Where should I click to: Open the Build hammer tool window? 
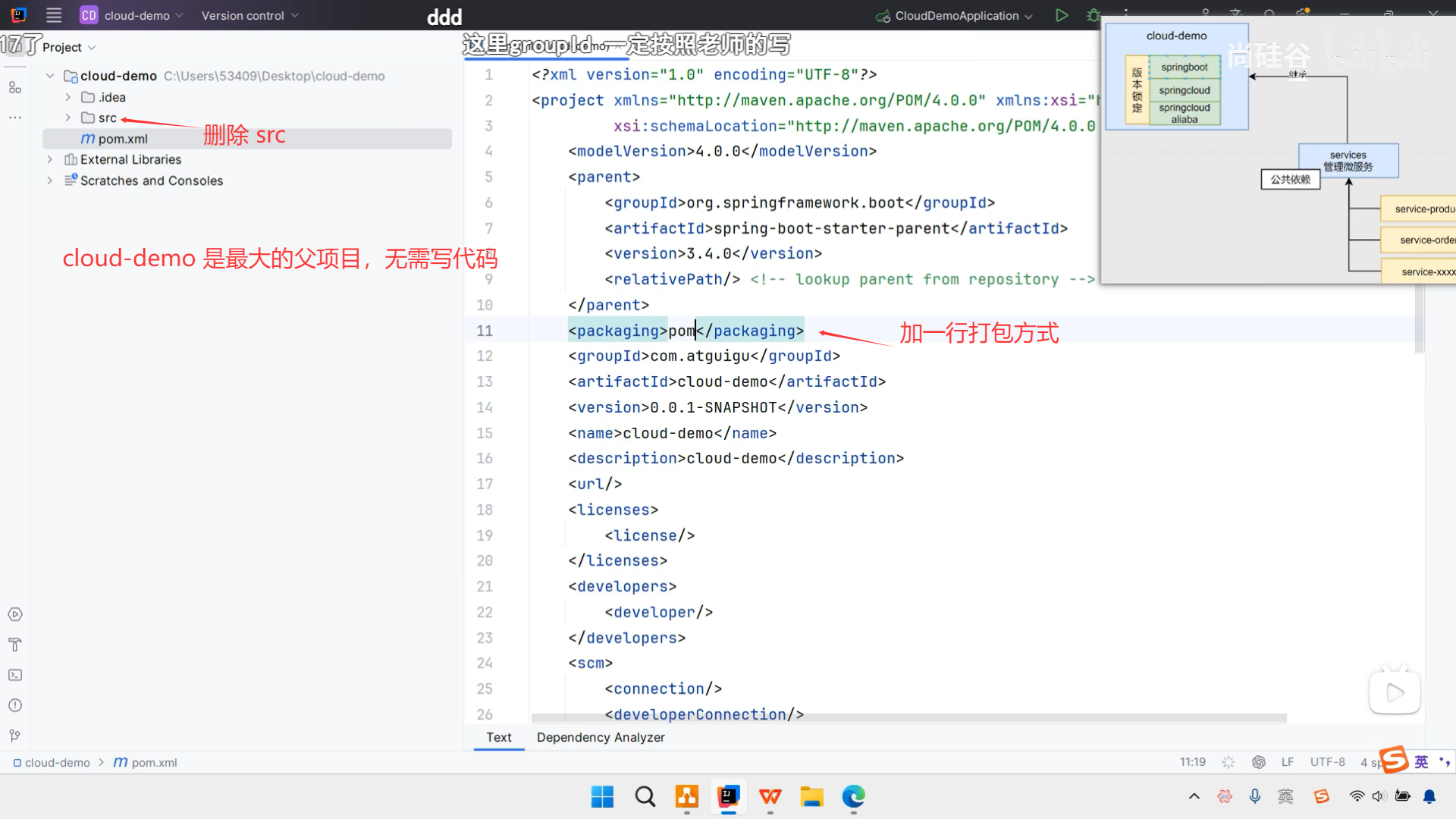tap(15, 645)
